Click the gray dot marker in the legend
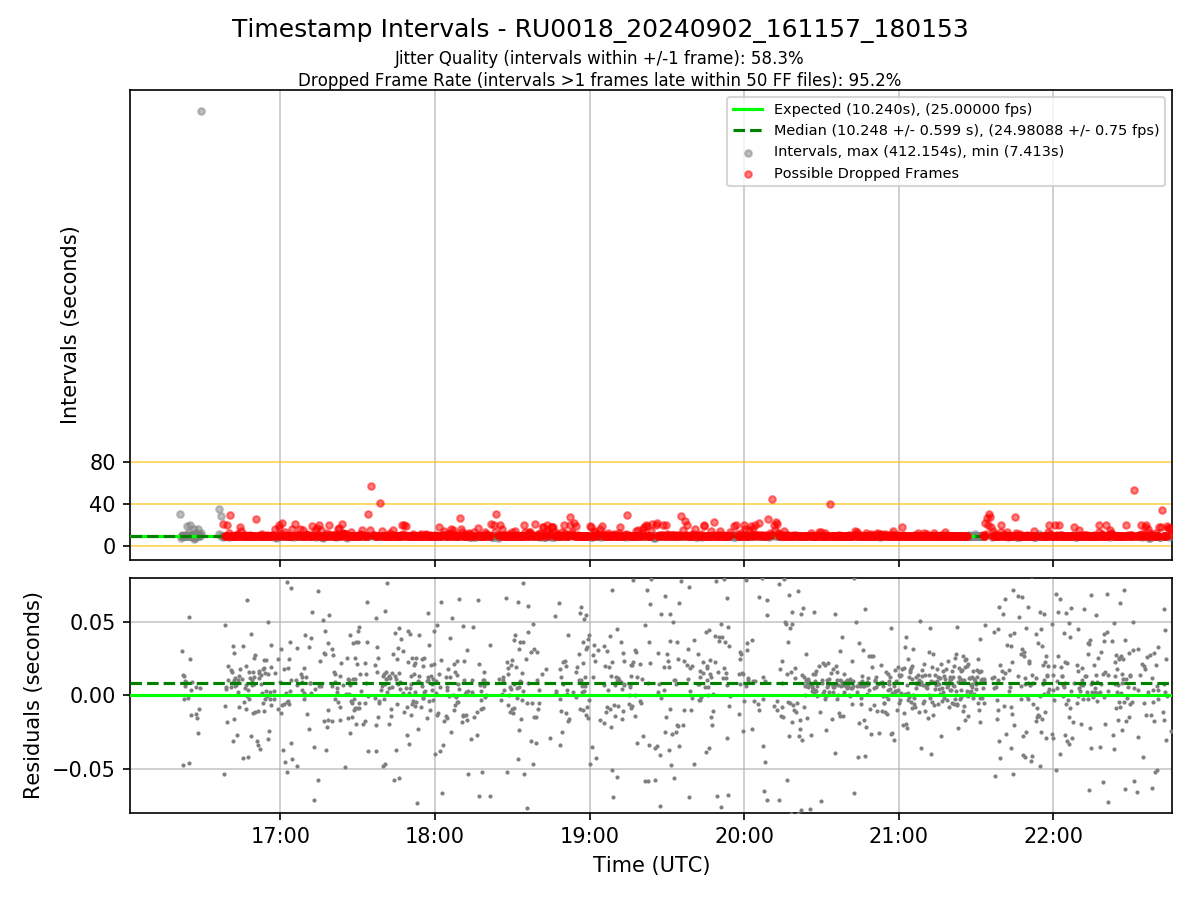This screenshot has width=1200, height=900. coord(748,152)
